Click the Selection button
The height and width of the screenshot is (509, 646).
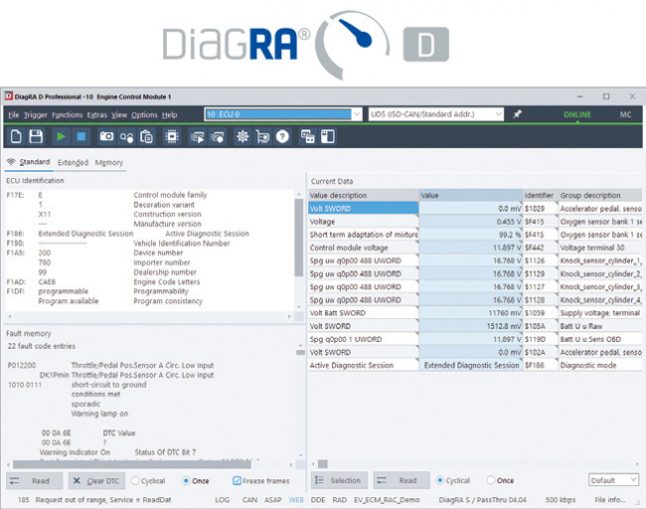click(x=339, y=480)
